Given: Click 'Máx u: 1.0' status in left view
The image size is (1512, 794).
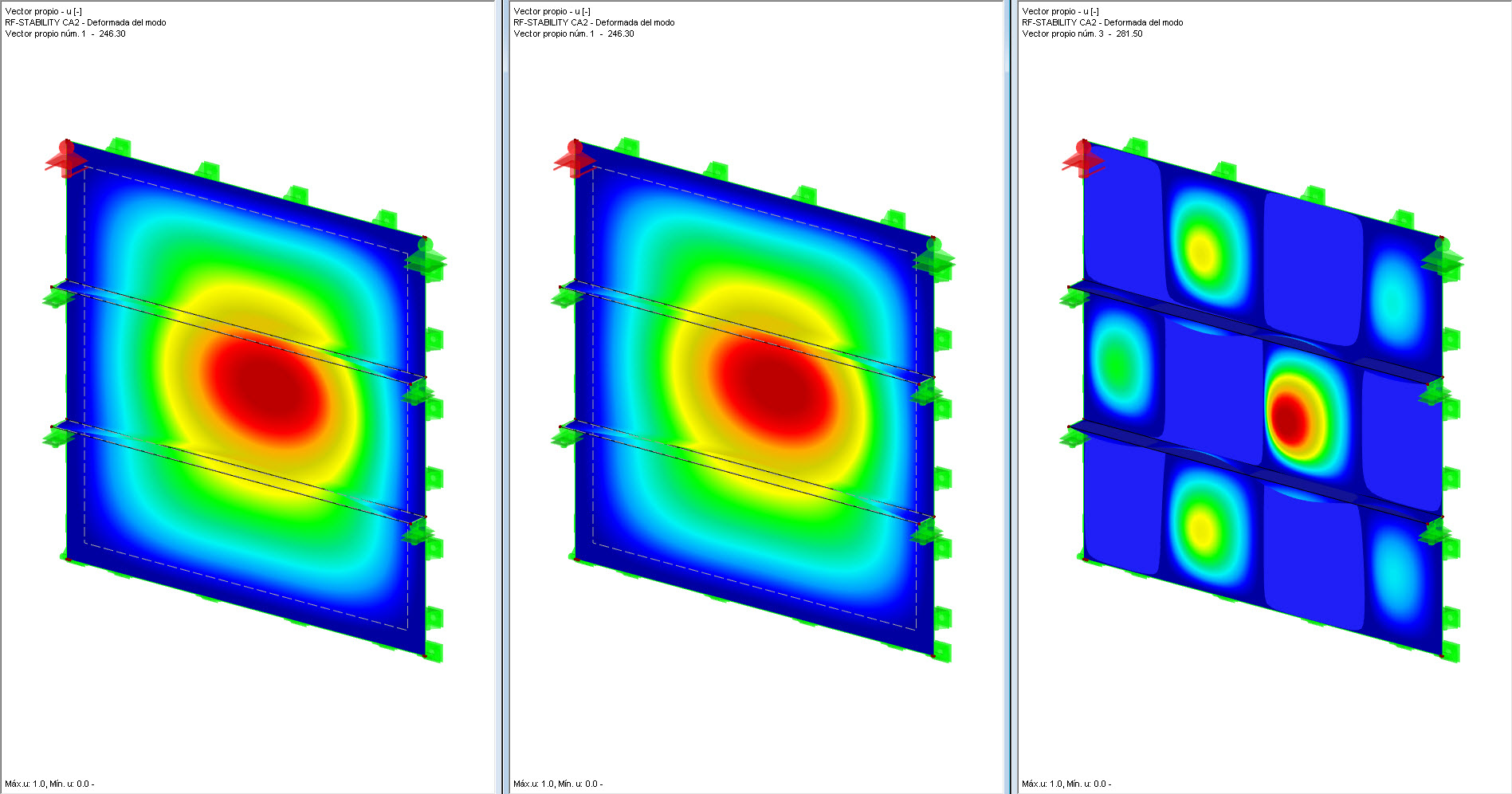Looking at the screenshot, I should click(26, 784).
